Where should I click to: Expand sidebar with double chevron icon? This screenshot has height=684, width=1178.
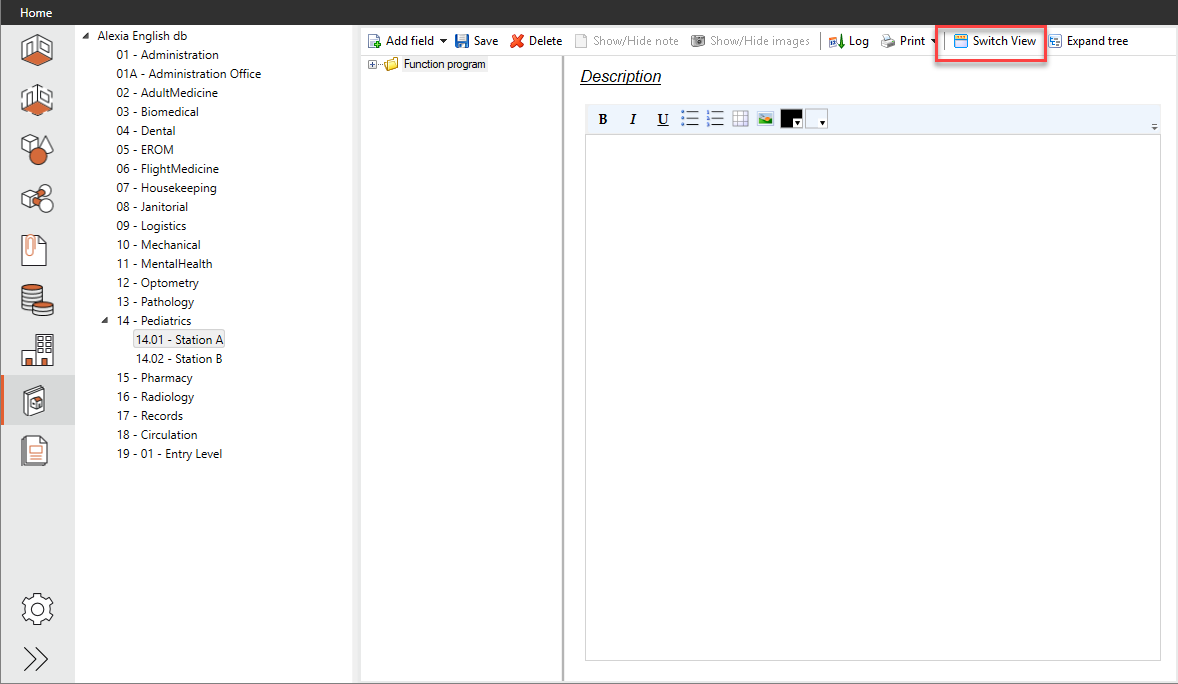(x=37, y=658)
